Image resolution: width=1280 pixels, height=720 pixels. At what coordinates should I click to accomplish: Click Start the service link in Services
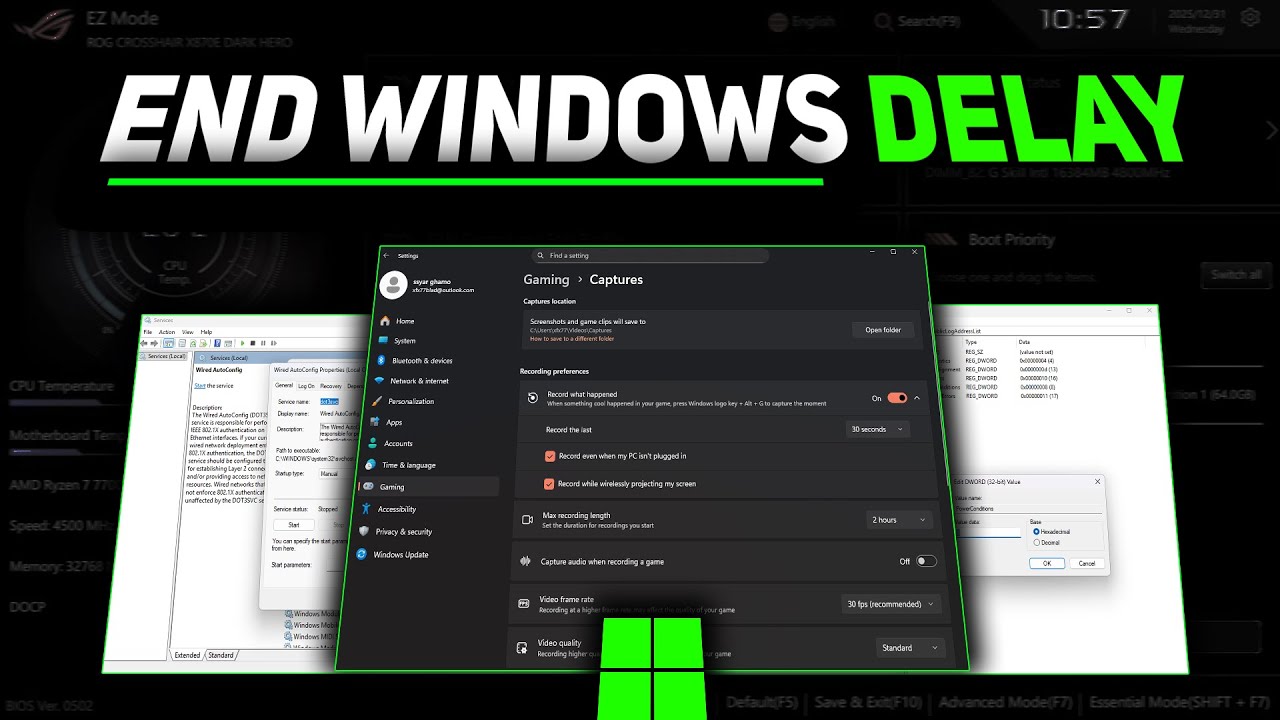(x=200, y=386)
